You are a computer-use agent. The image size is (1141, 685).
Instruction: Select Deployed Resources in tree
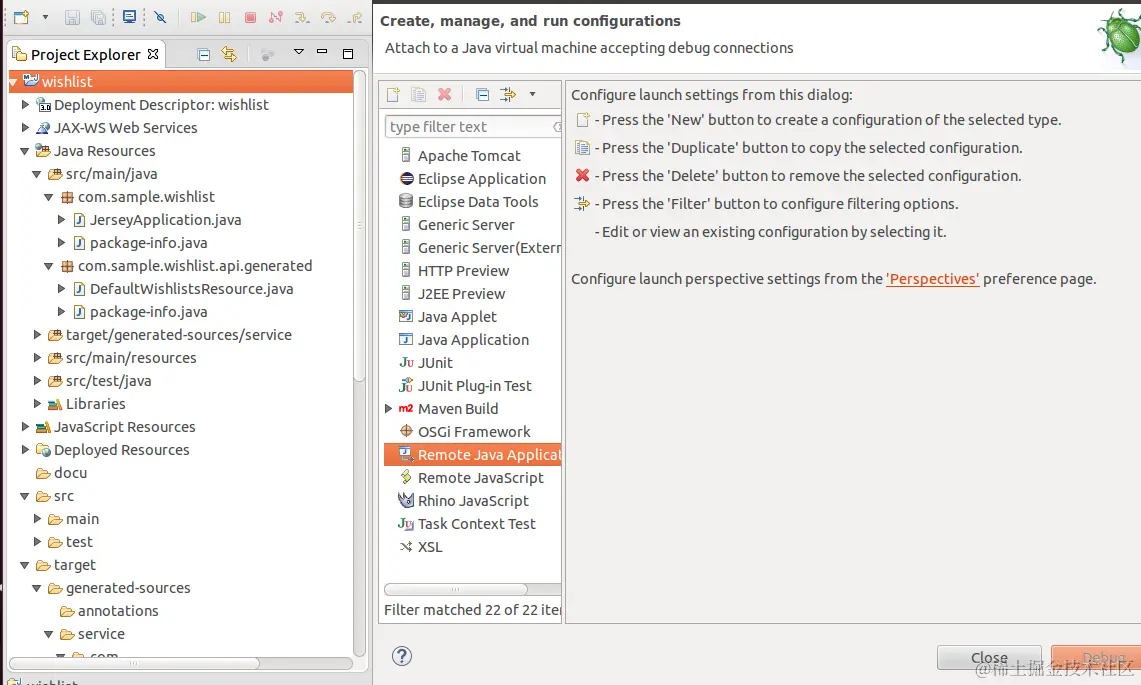pos(113,450)
